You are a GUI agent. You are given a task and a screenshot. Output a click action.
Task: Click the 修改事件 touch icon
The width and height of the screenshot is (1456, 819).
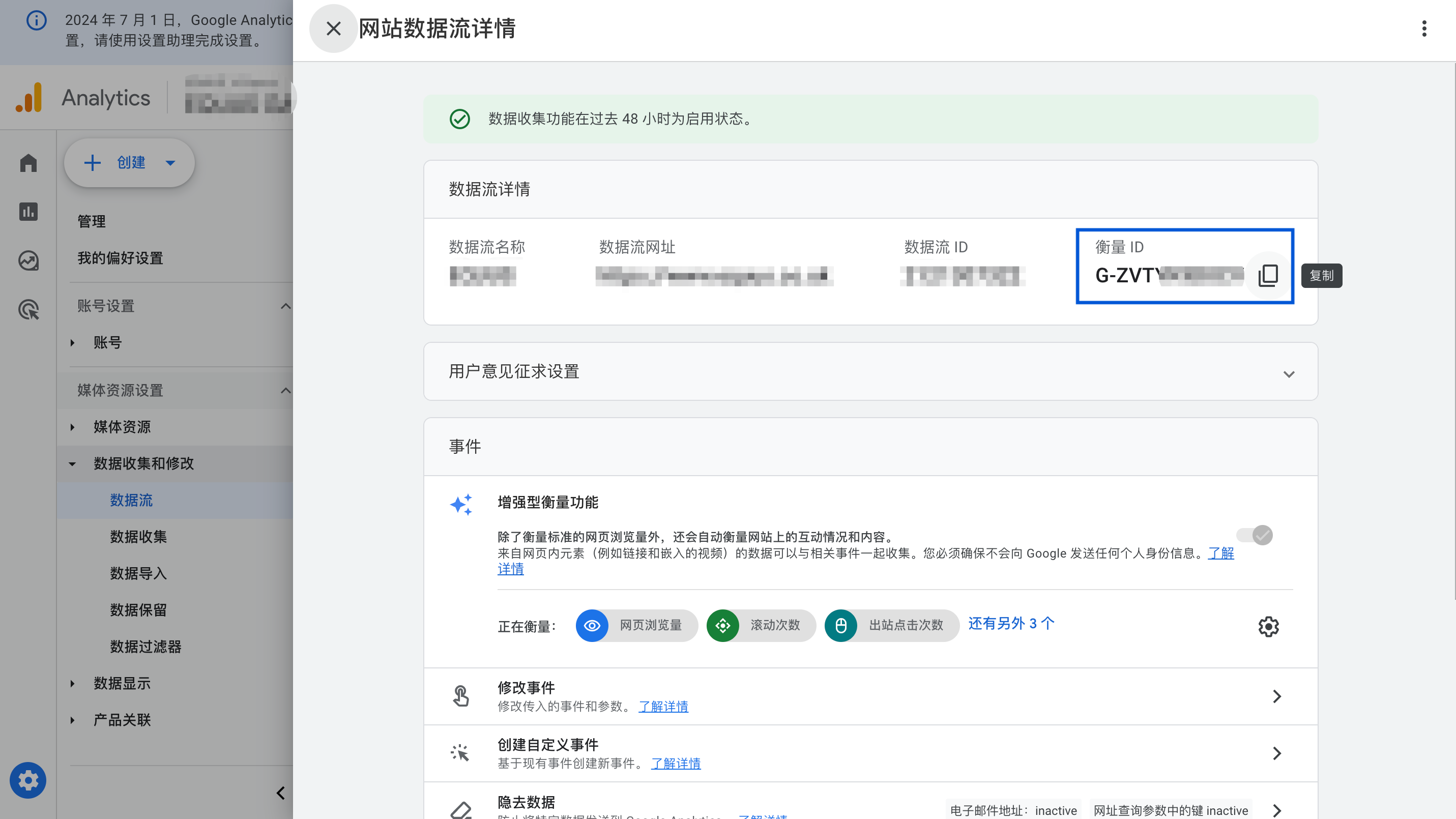coord(460,696)
